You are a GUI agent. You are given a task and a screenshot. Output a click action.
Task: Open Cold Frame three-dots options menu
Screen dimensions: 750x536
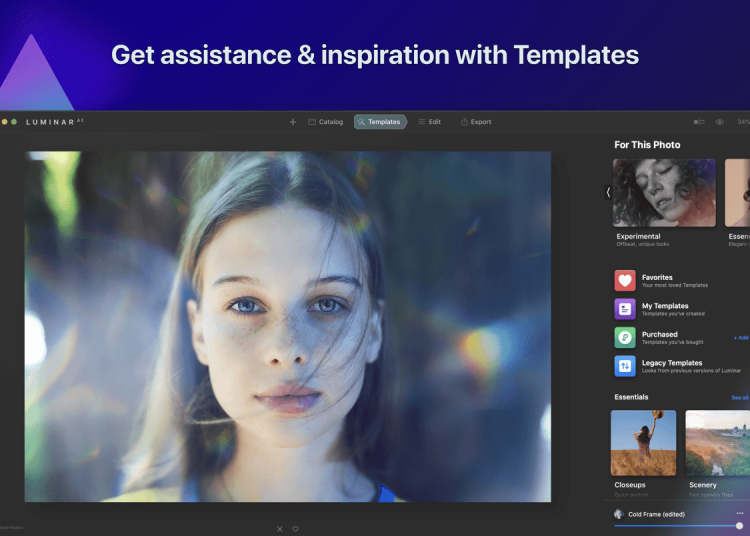[739, 513]
